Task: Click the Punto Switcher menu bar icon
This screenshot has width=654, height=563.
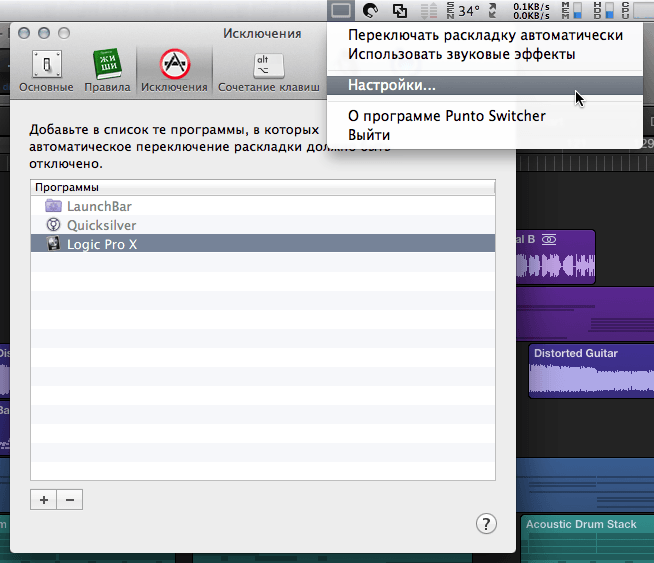Action: point(341,10)
